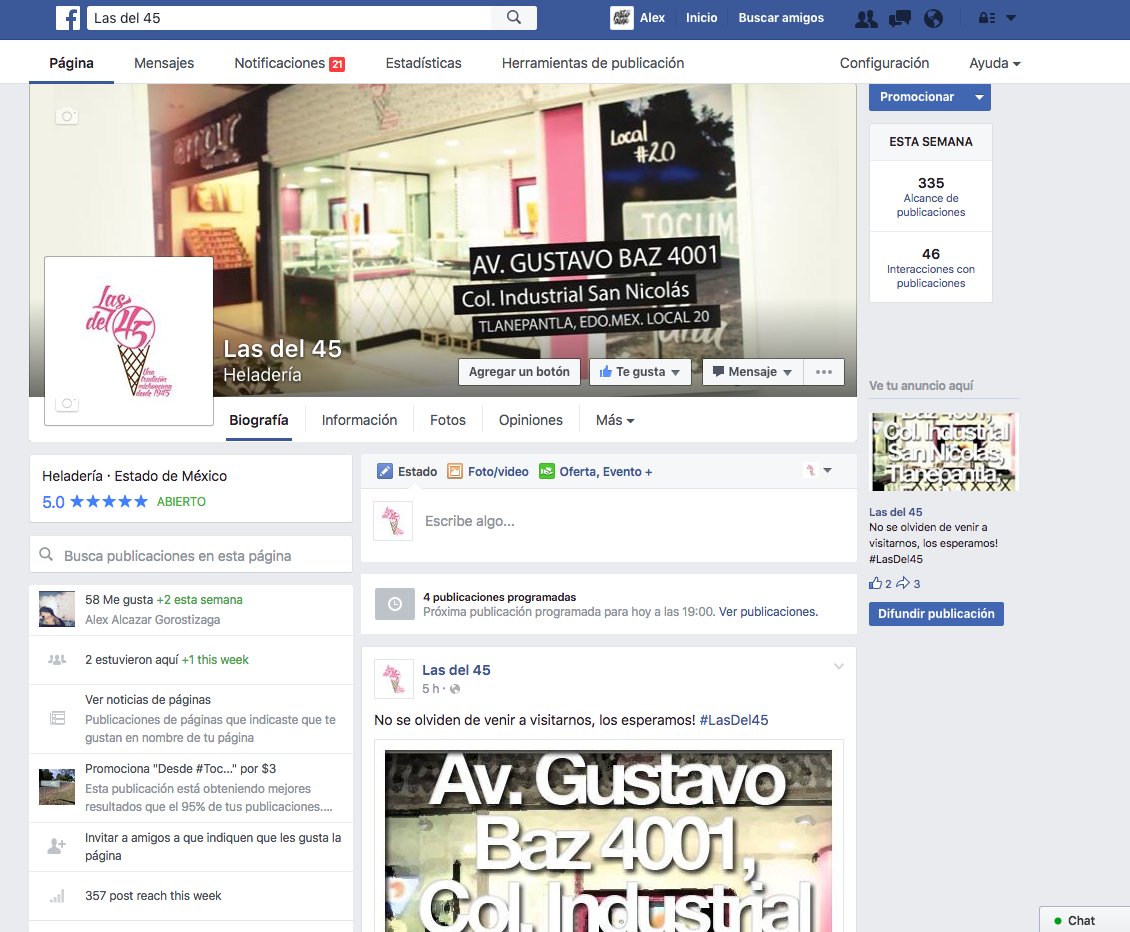Click the Estado pencil icon

(x=385, y=471)
